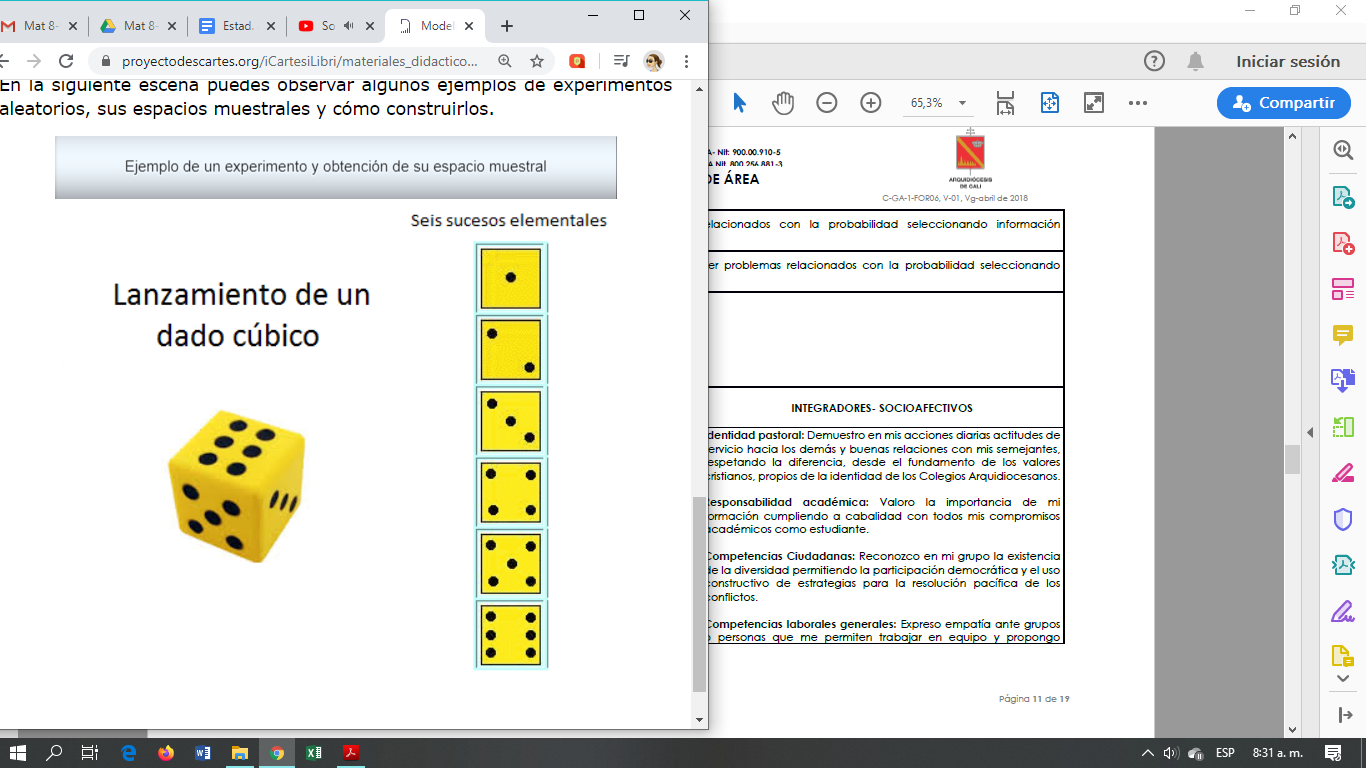Expand more tools chevron in Acrobat sidebar

(x=1343, y=679)
